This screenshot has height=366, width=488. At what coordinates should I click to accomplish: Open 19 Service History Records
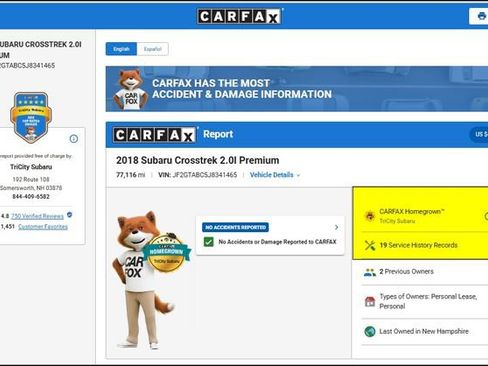418,245
